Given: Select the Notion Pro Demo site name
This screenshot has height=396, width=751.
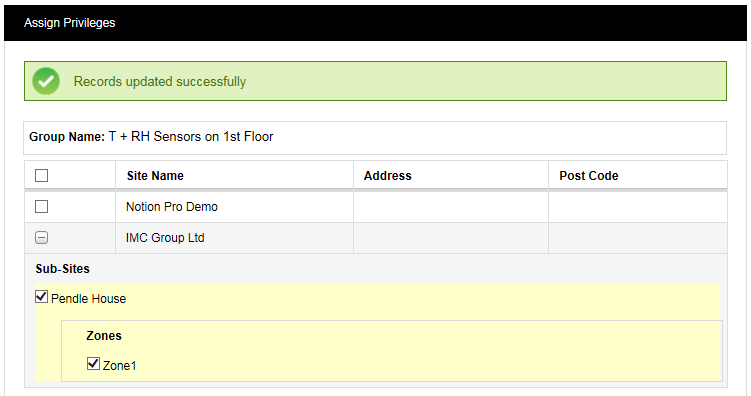Looking at the screenshot, I should tap(172, 207).
